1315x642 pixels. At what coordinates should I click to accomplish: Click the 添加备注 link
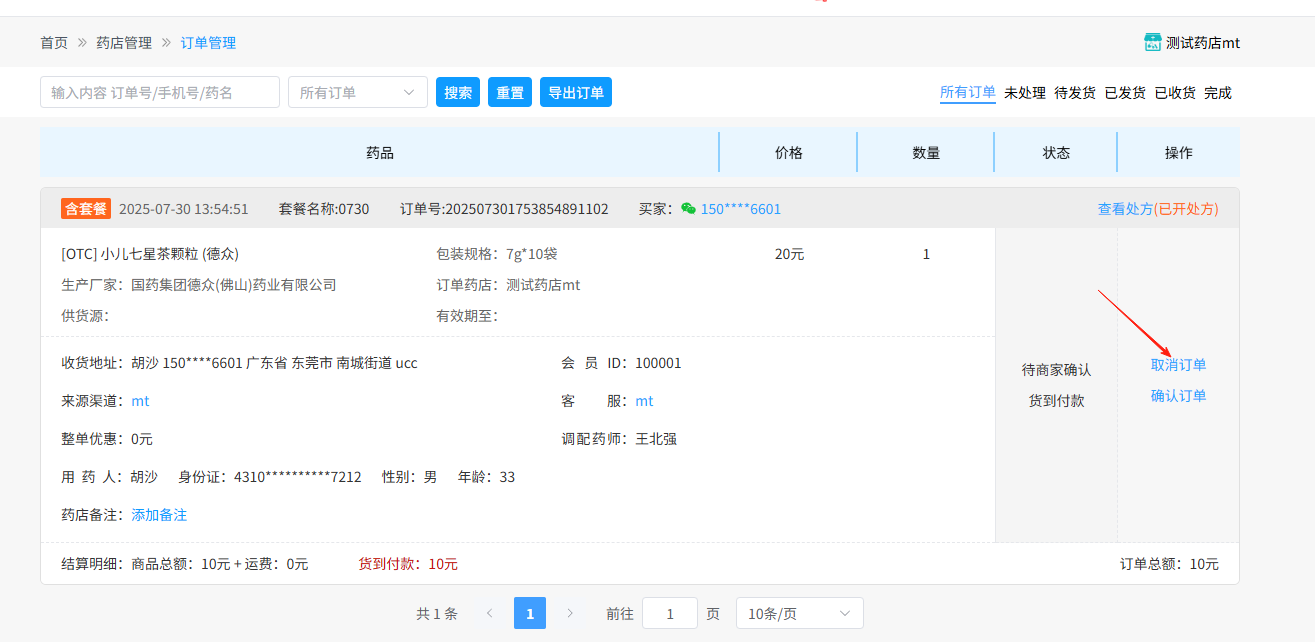(x=159, y=515)
